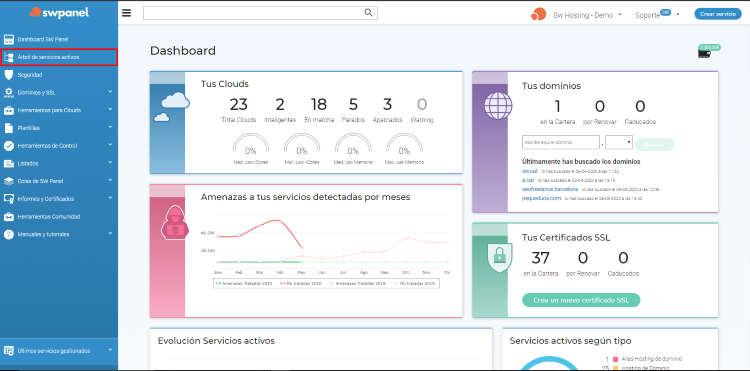The height and width of the screenshot is (371, 750).
Task: Click the 18 En marcha count
Action: pos(319,104)
